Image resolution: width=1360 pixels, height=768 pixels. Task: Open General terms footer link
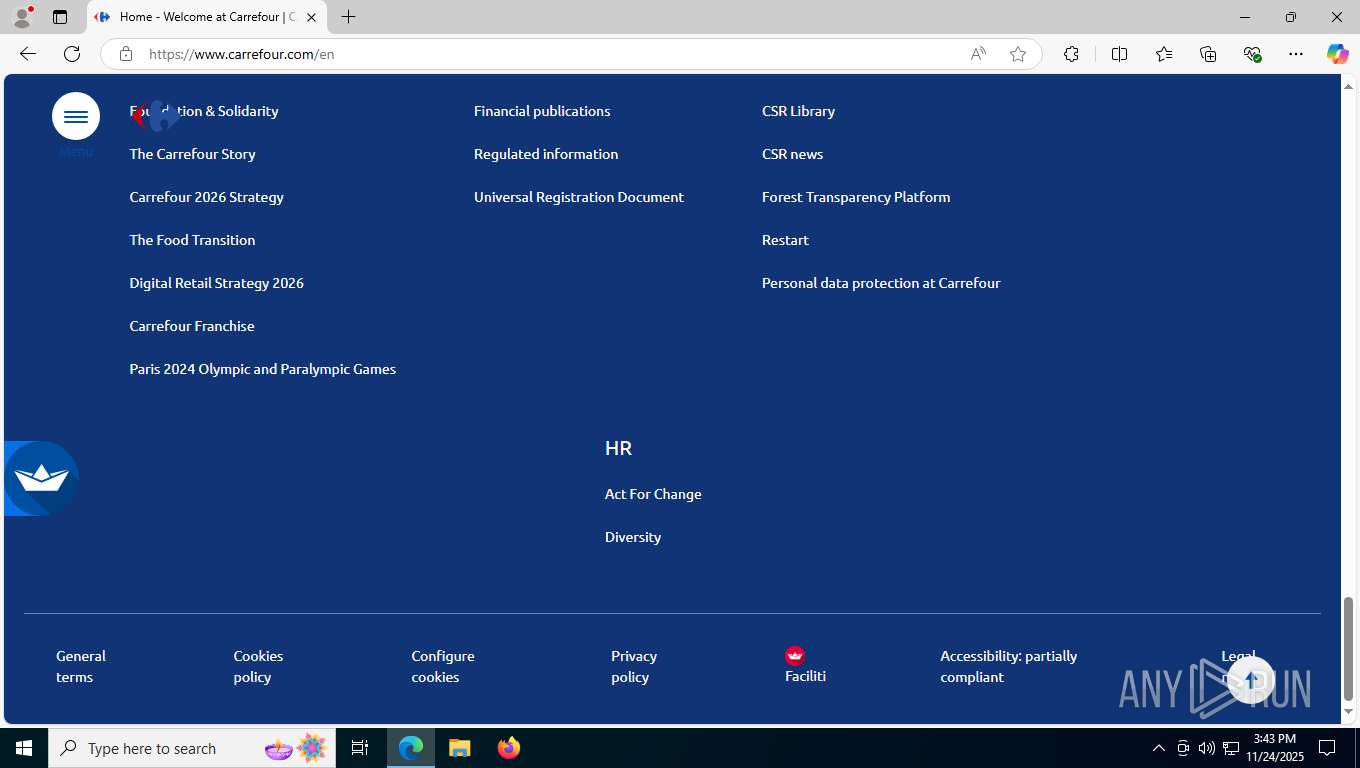pyautogui.click(x=81, y=666)
